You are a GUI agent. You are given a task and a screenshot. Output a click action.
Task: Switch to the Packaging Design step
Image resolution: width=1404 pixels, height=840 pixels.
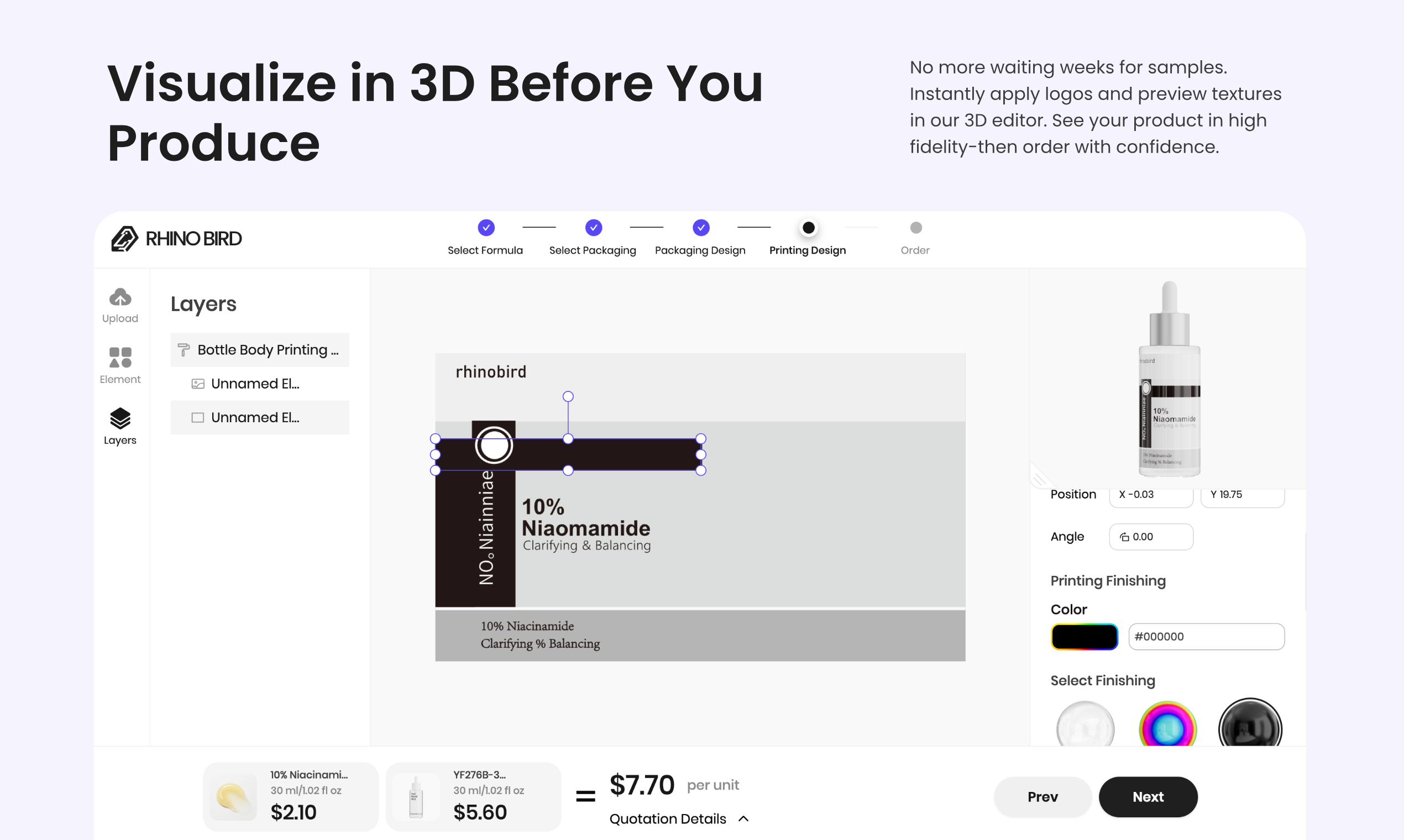click(700, 227)
